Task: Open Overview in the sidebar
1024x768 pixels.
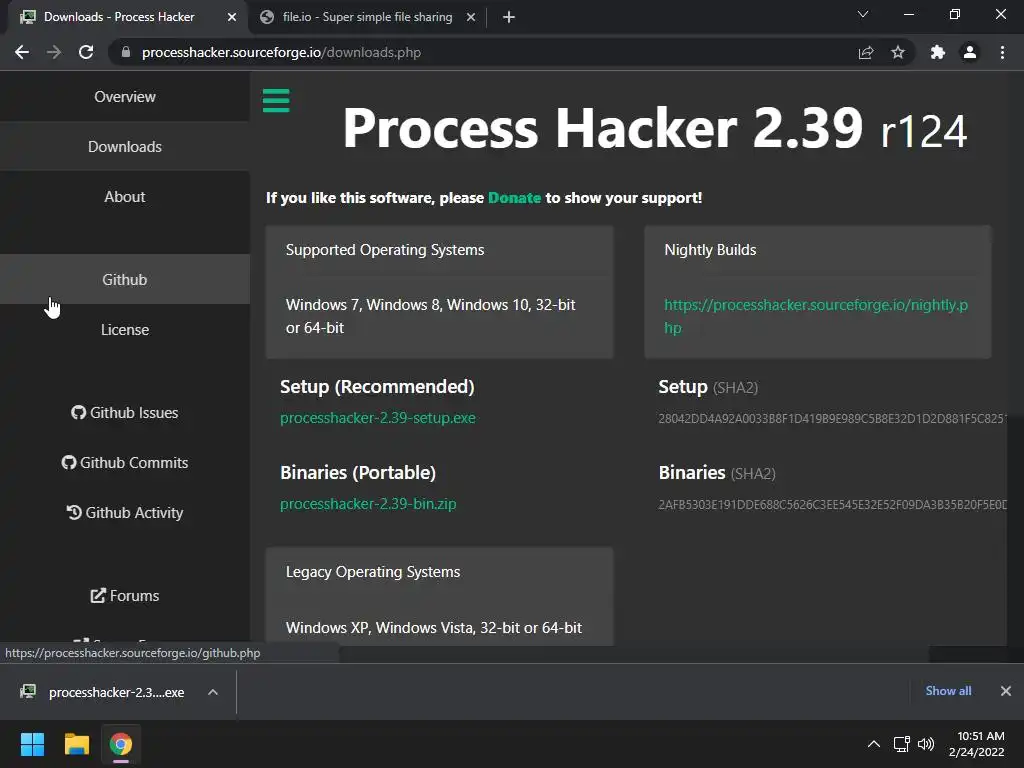Action: 125,97
